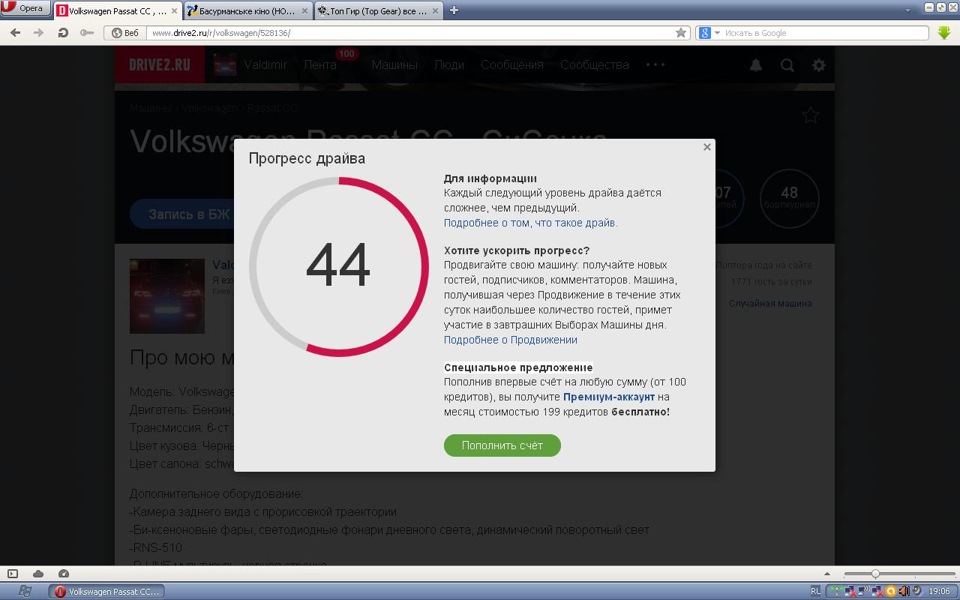This screenshot has height=600, width=960.
Task: Go back to the previous page
Action: [15, 32]
